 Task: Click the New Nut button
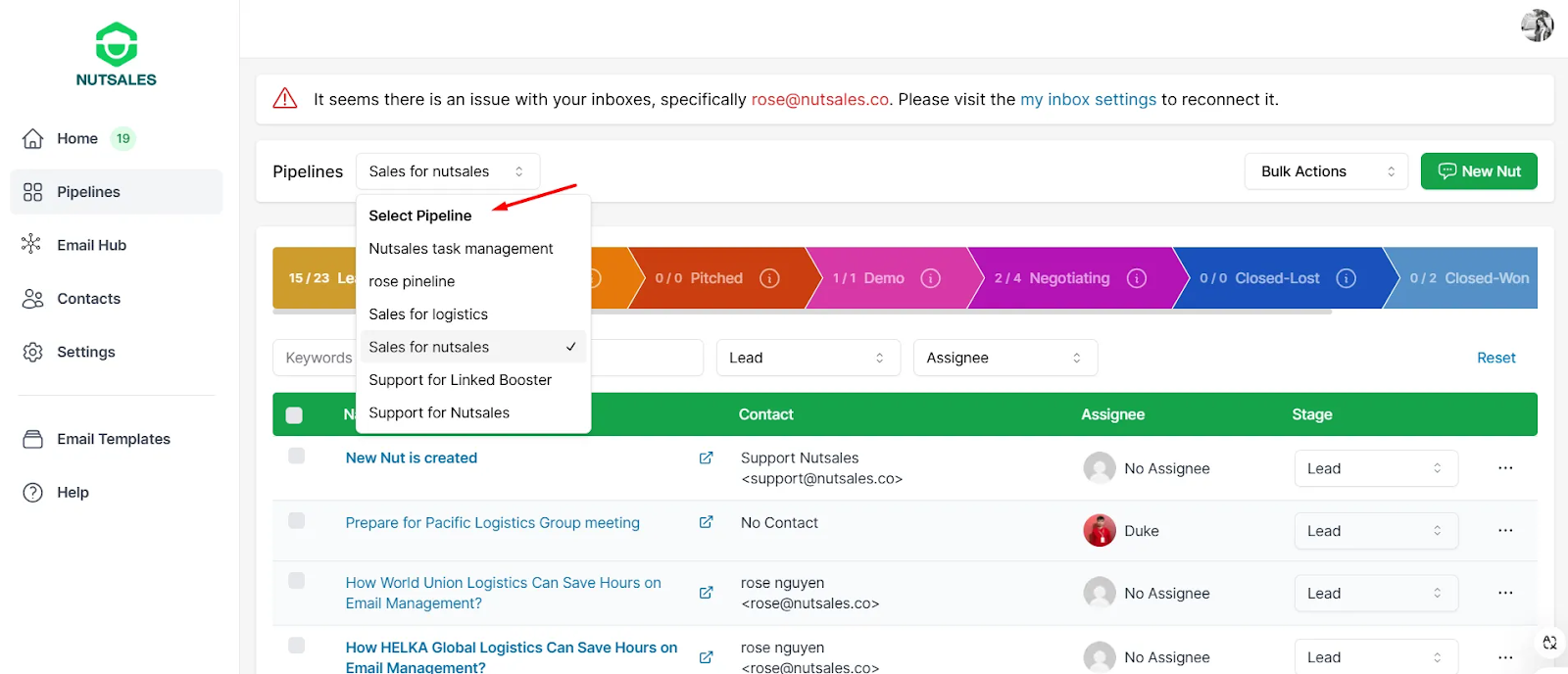tap(1478, 171)
